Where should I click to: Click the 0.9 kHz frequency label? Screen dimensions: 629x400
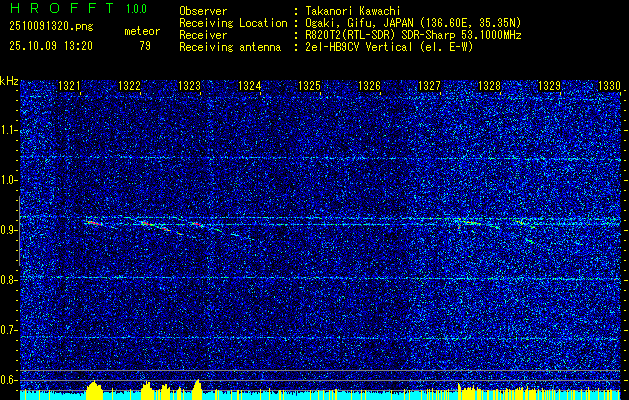click(9, 230)
